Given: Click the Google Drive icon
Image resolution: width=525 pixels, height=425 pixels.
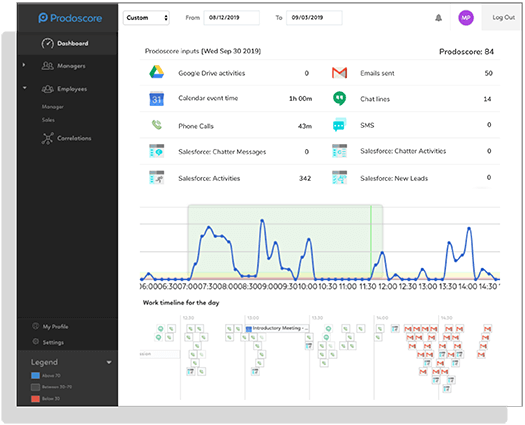Looking at the screenshot, I should pyautogui.click(x=156, y=72).
